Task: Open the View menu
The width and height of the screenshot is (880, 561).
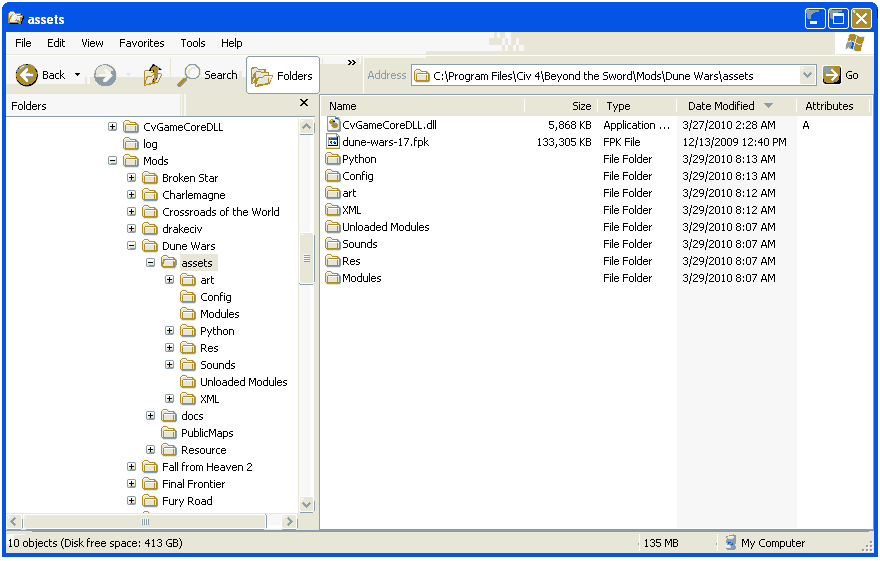Action: 92,43
